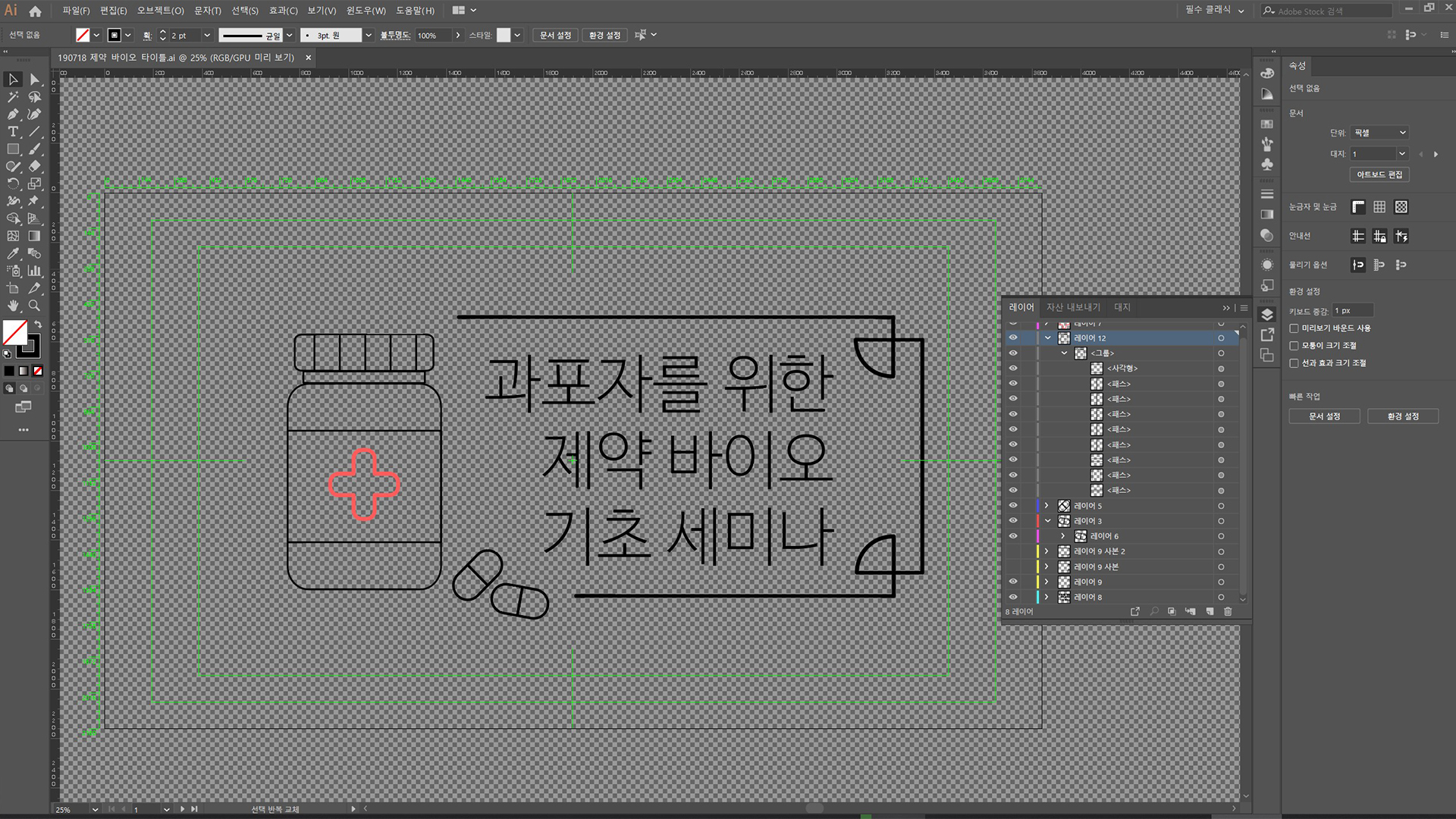The width and height of the screenshot is (1456, 819).
Task: Click the 아트보드 편집 button
Action: pos(1379,174)
